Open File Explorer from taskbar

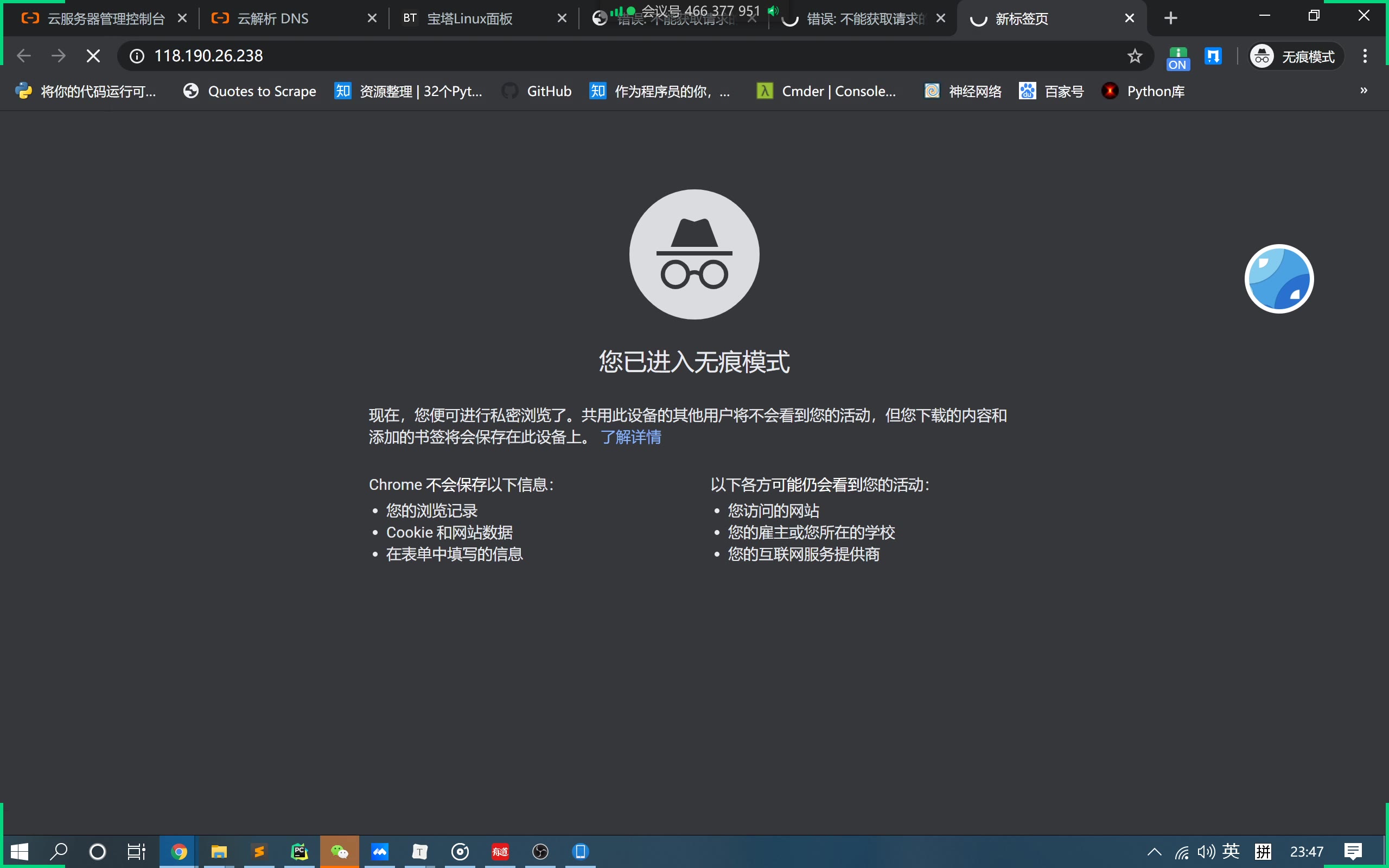(219, 851)
